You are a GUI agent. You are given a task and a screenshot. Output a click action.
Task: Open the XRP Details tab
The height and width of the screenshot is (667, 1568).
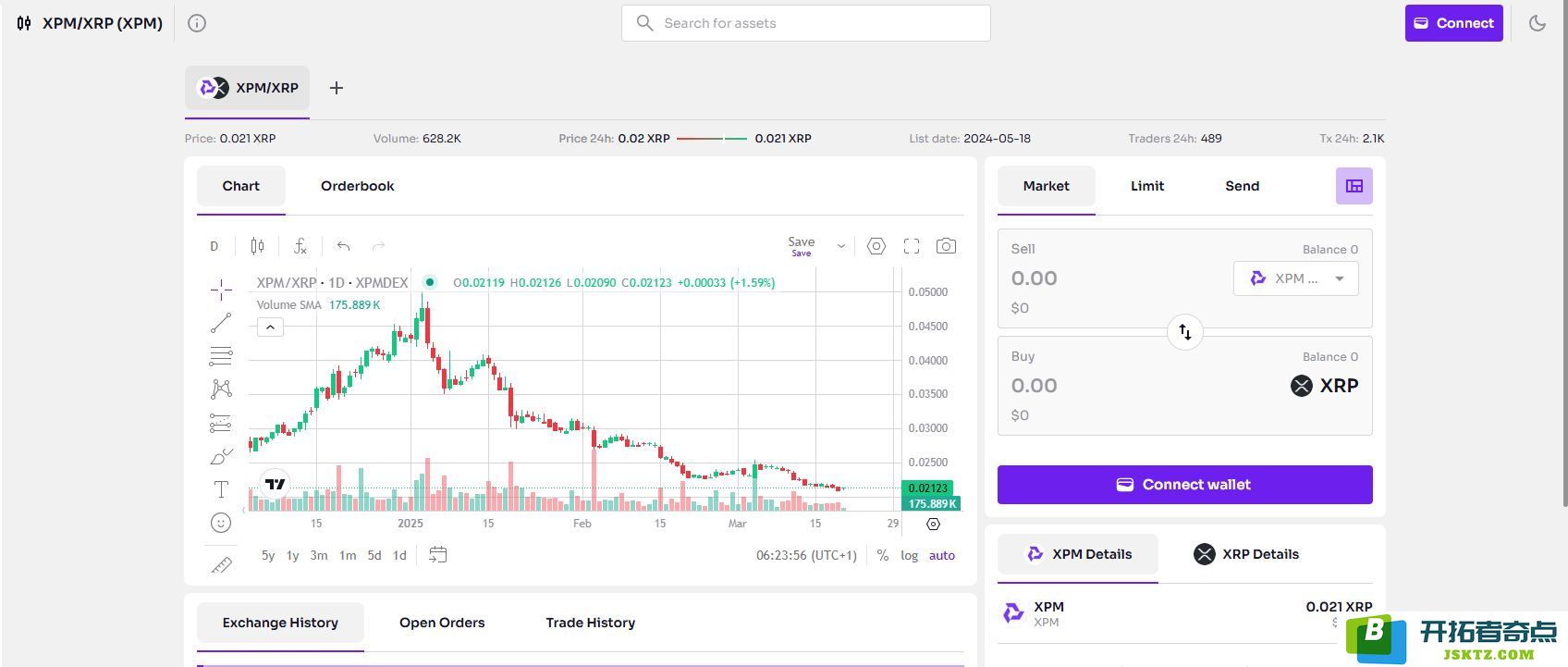click(x=1246, y=554)
